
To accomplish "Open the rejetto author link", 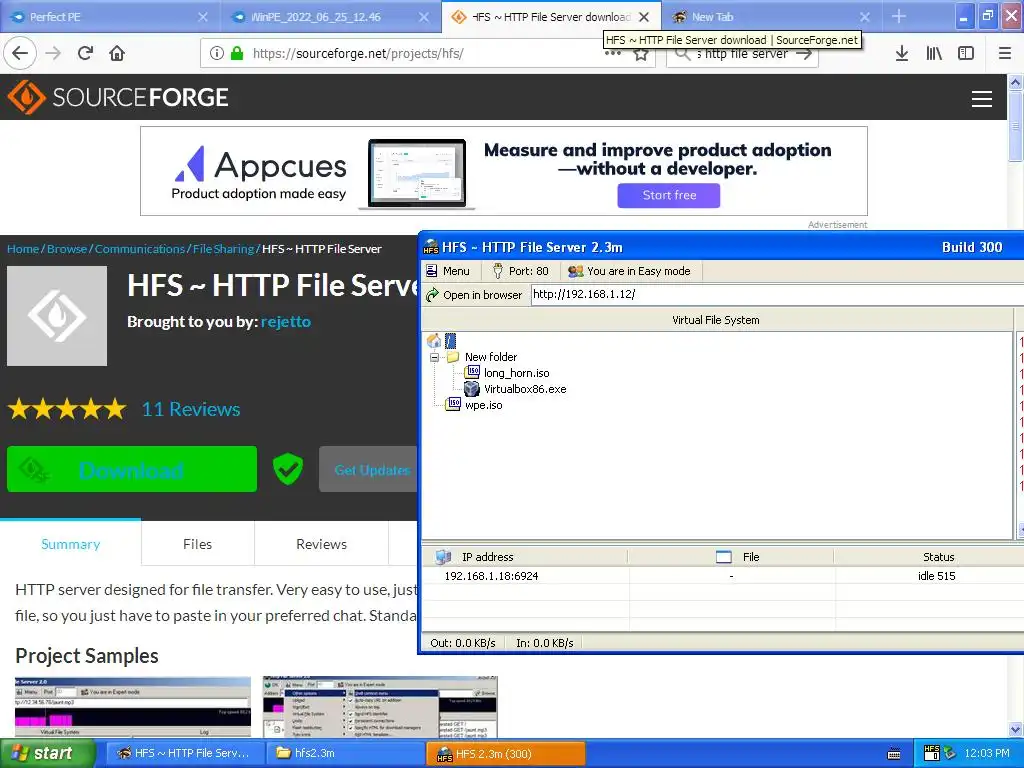I will 285,321.
